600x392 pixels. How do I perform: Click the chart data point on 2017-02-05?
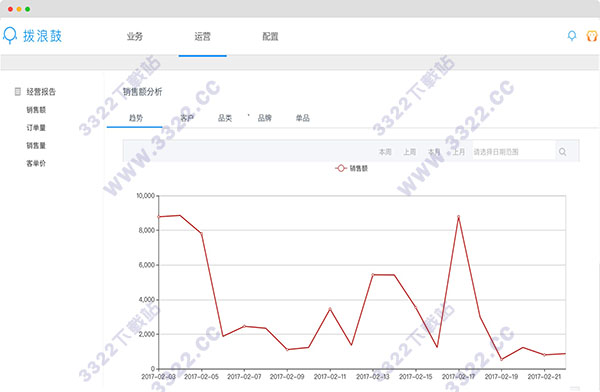[201, 233]
